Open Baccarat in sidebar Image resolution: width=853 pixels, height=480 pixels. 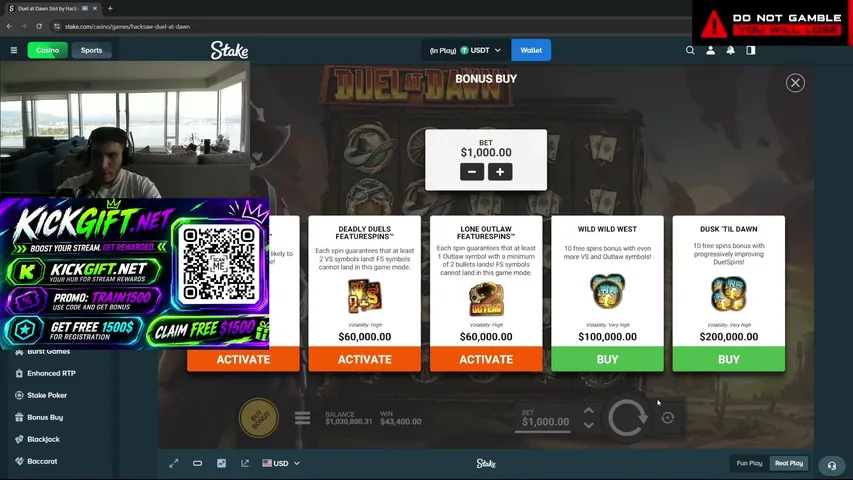pyautogui.click(x=42, y=461)
